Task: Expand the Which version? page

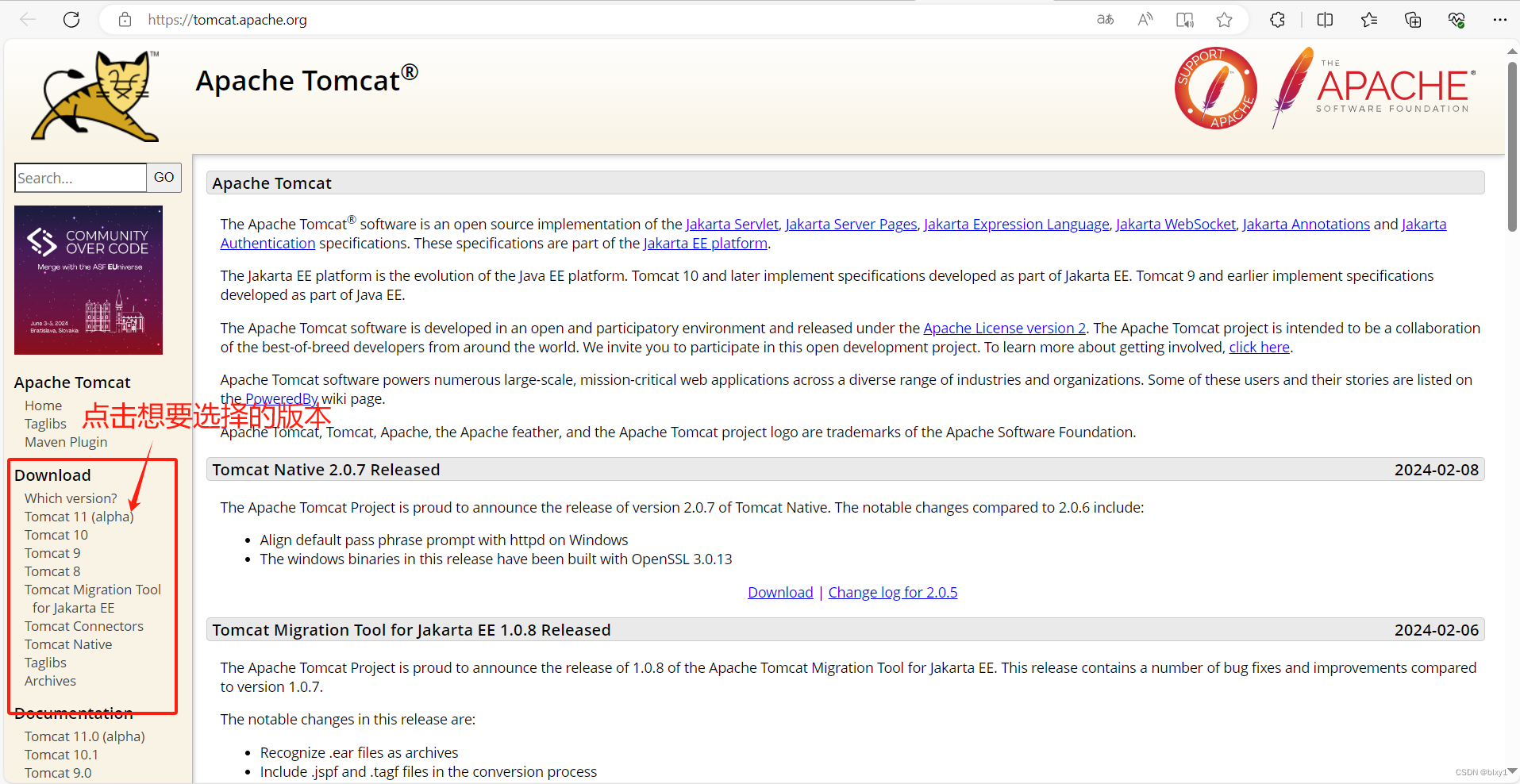Action: pyautogui.click(x=70, y=498)
